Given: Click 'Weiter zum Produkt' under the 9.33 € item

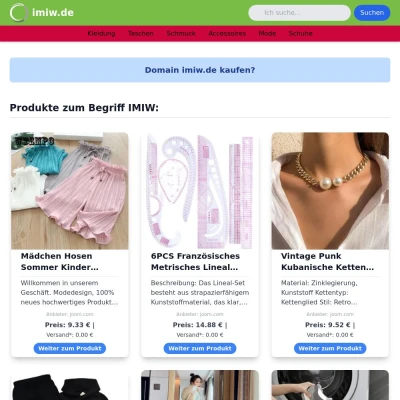Looking at the screenshot, I should 70,348.
